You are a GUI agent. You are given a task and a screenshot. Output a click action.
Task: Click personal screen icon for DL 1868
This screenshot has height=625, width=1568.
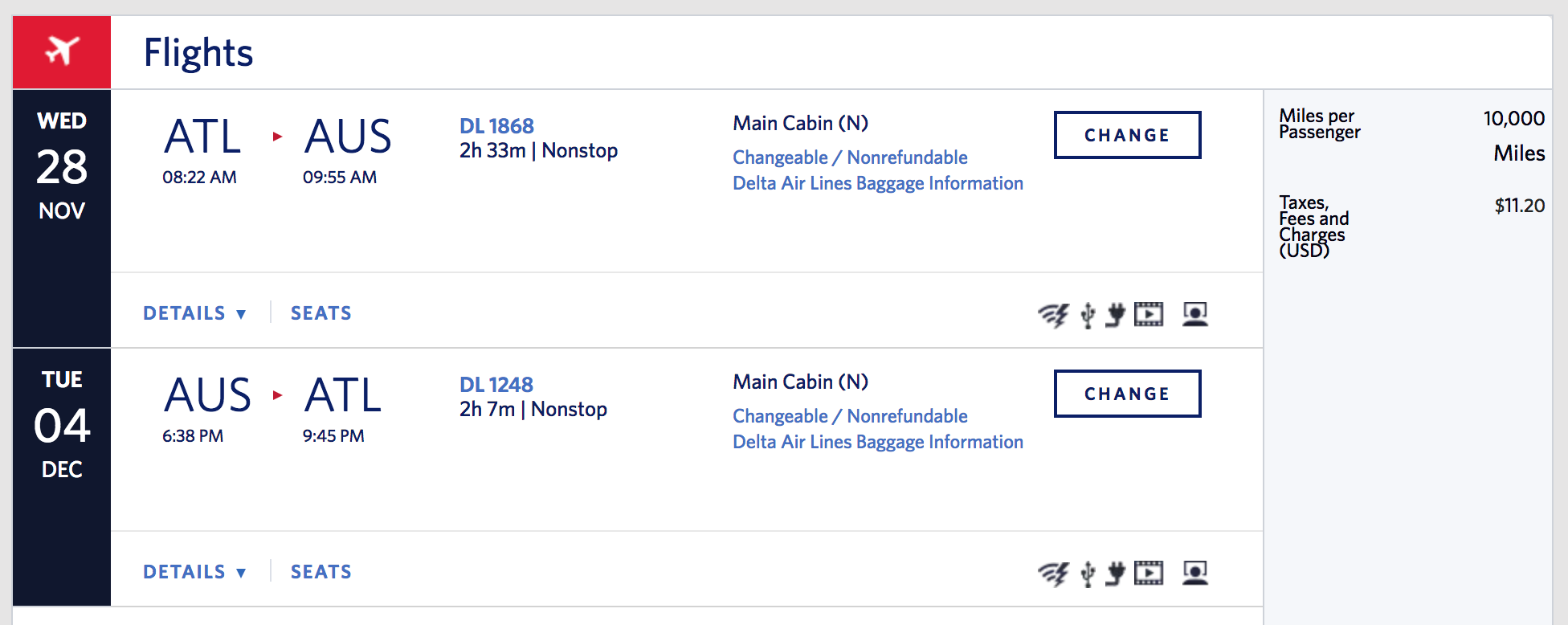click(1195, 314)
